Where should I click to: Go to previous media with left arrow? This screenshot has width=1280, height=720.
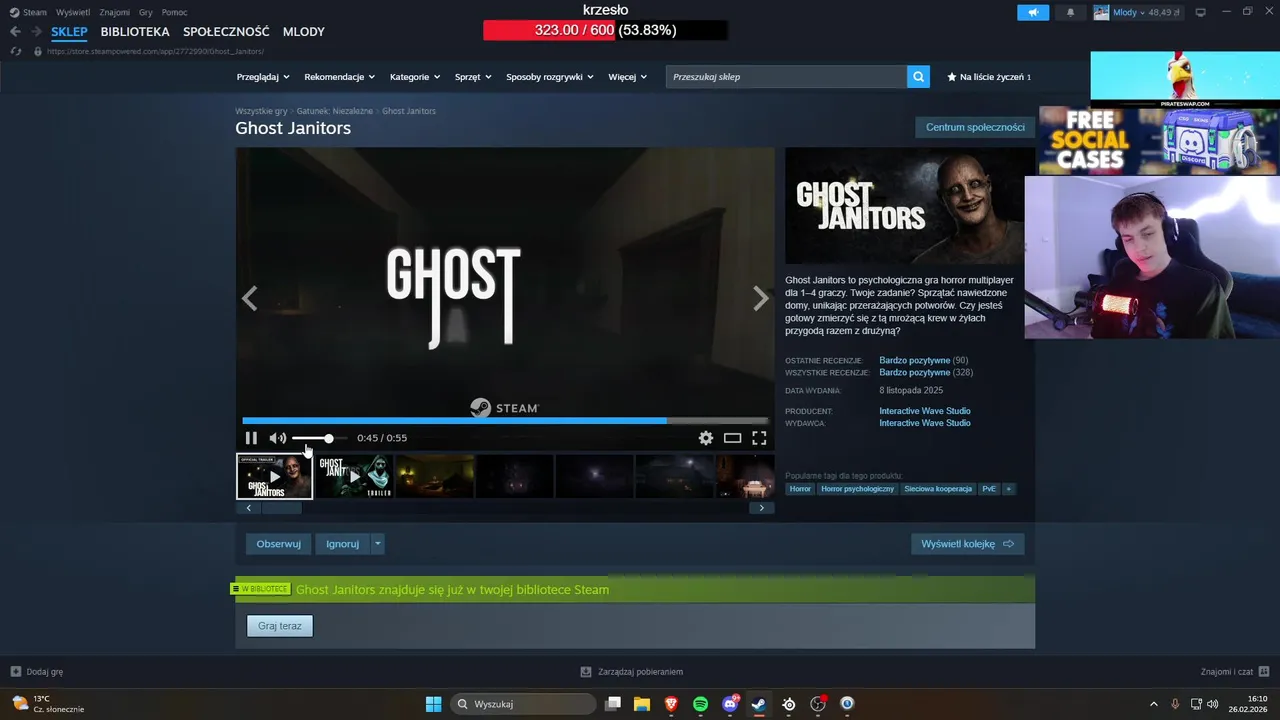click(x=250, y=298)
